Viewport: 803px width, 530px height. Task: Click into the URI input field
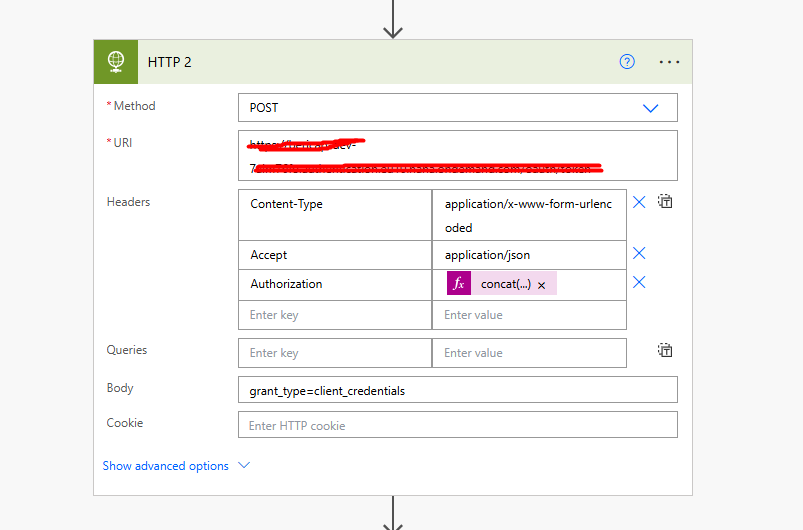coord(457,155)
